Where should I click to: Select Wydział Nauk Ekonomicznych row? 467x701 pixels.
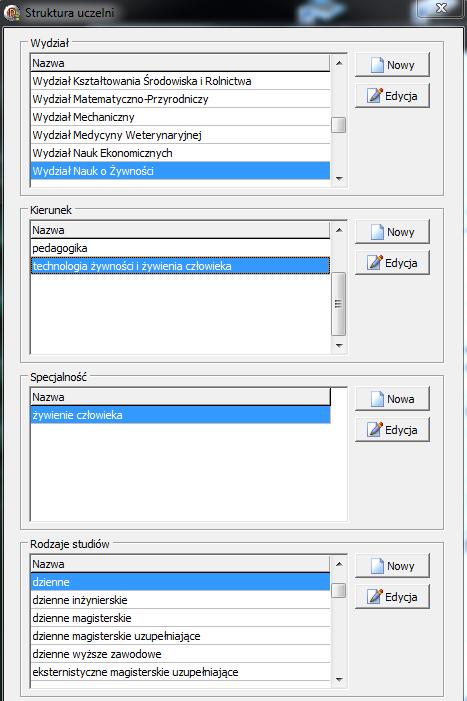[181, 153]
